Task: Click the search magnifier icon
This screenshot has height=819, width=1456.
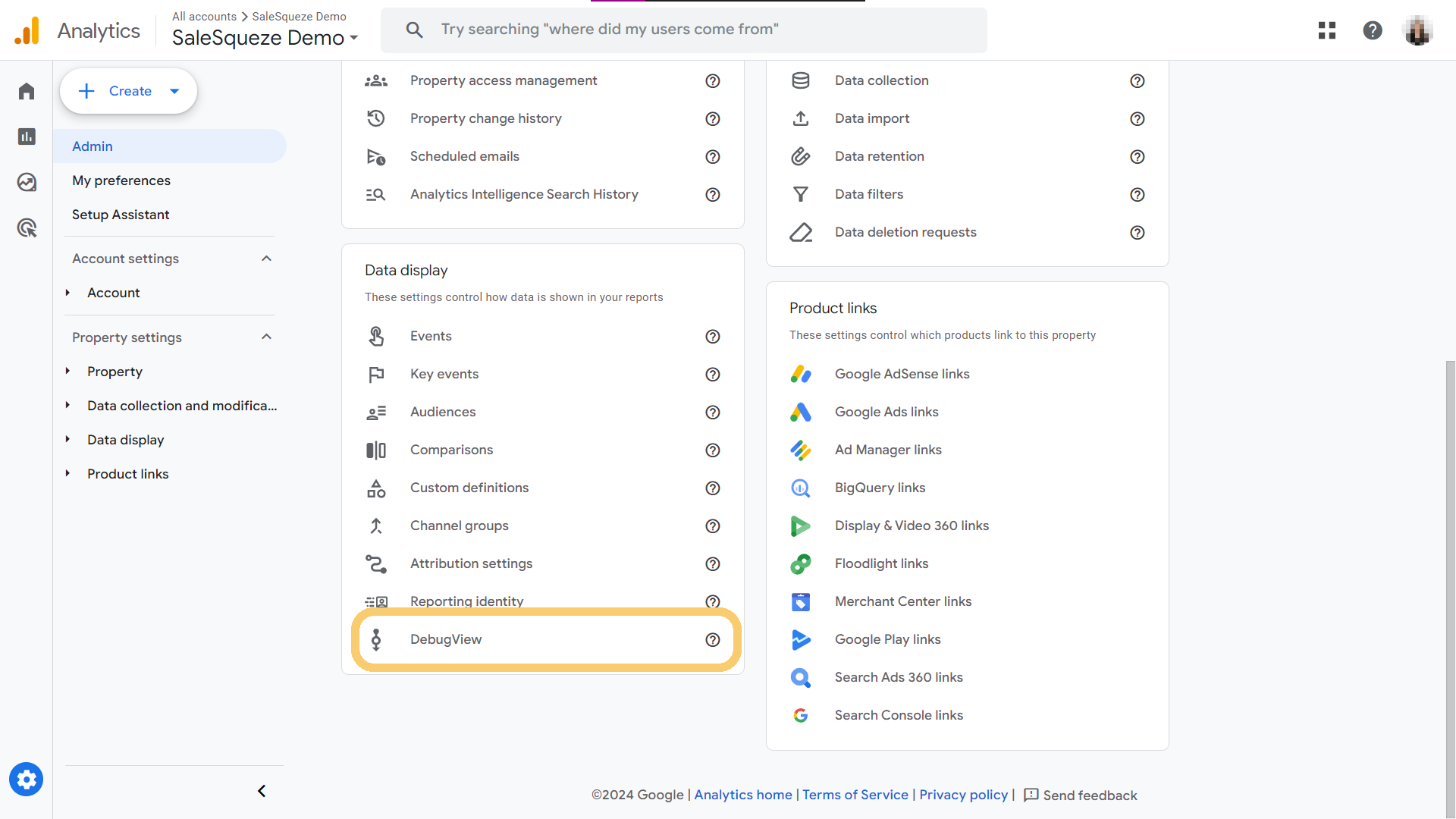Action: point(414,30)
